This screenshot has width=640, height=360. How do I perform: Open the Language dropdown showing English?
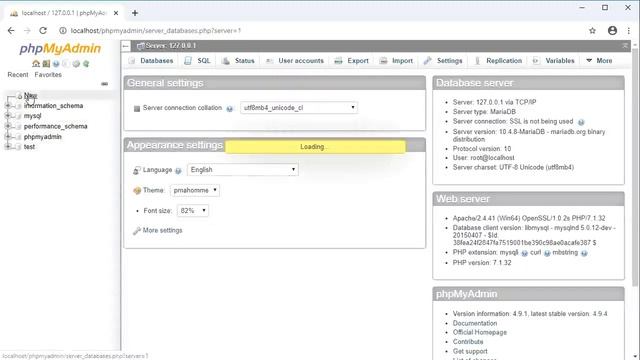242,170
